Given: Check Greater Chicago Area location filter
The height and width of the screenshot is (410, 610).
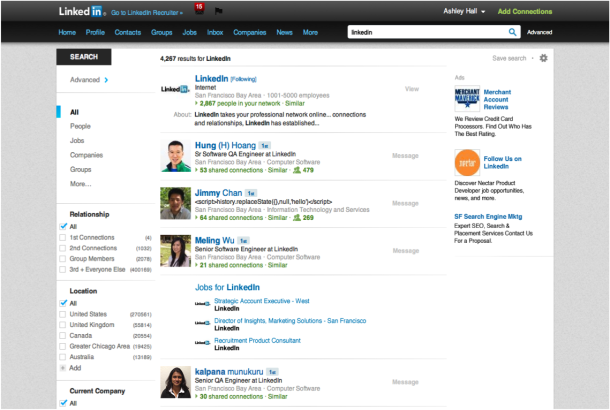Looking at the screenshot, I should [63, 346].
